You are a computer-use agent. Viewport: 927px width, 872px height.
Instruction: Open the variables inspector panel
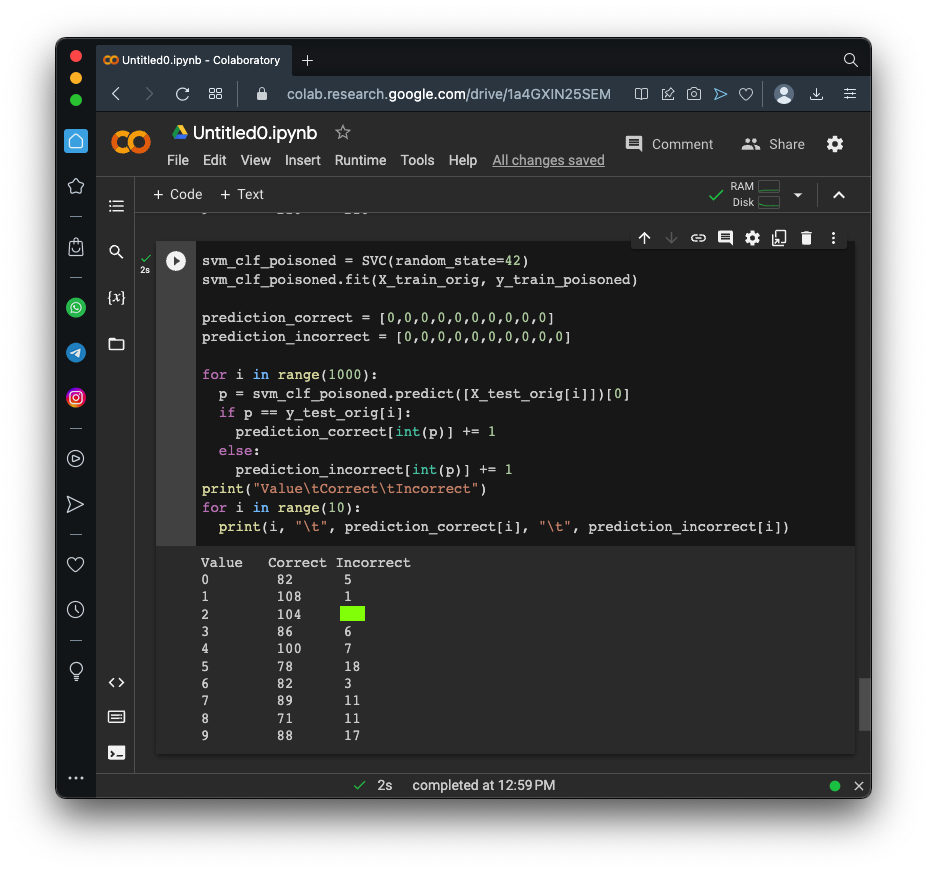116,298
